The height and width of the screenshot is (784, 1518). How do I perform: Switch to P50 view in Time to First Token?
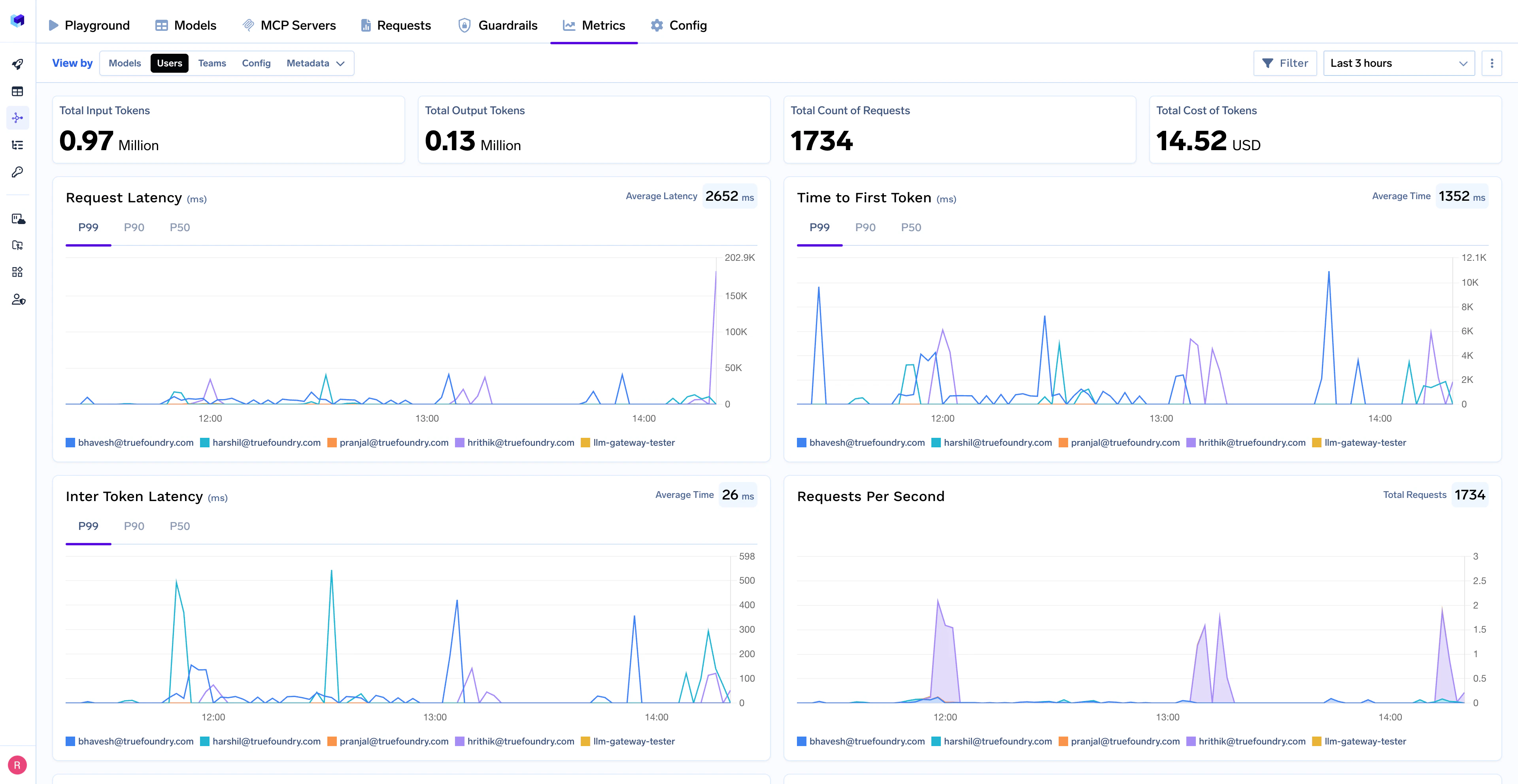(x=911, y=227)
